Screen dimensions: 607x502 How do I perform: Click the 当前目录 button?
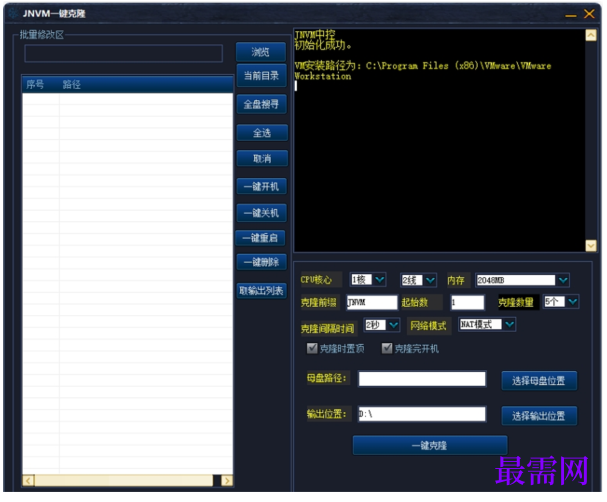click(261, 75)
